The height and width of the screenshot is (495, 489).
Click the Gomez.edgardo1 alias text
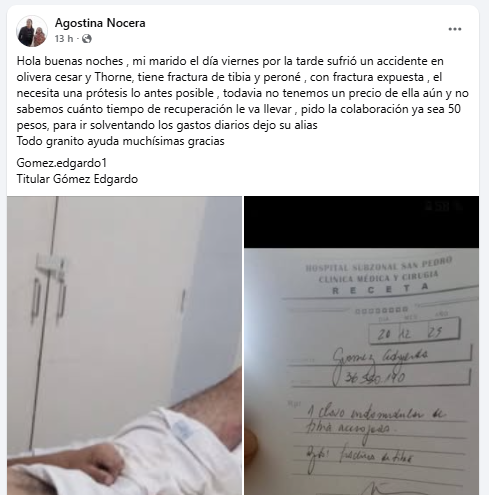62,163
